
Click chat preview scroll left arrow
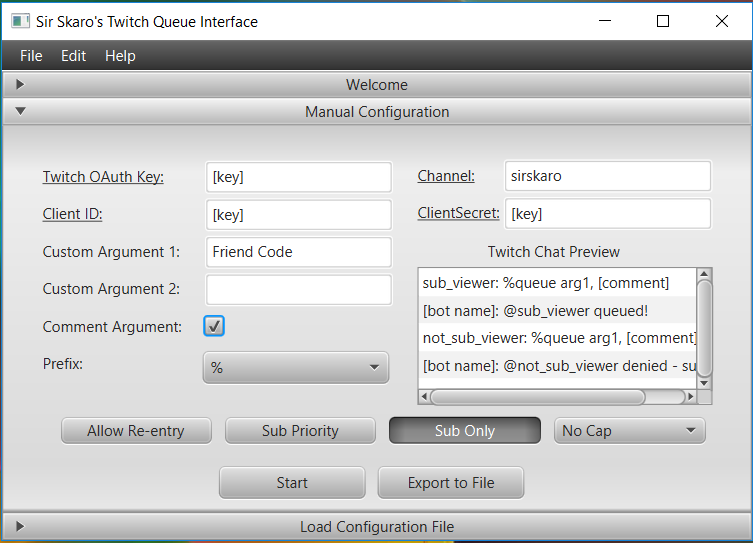(x=425, y=397)
